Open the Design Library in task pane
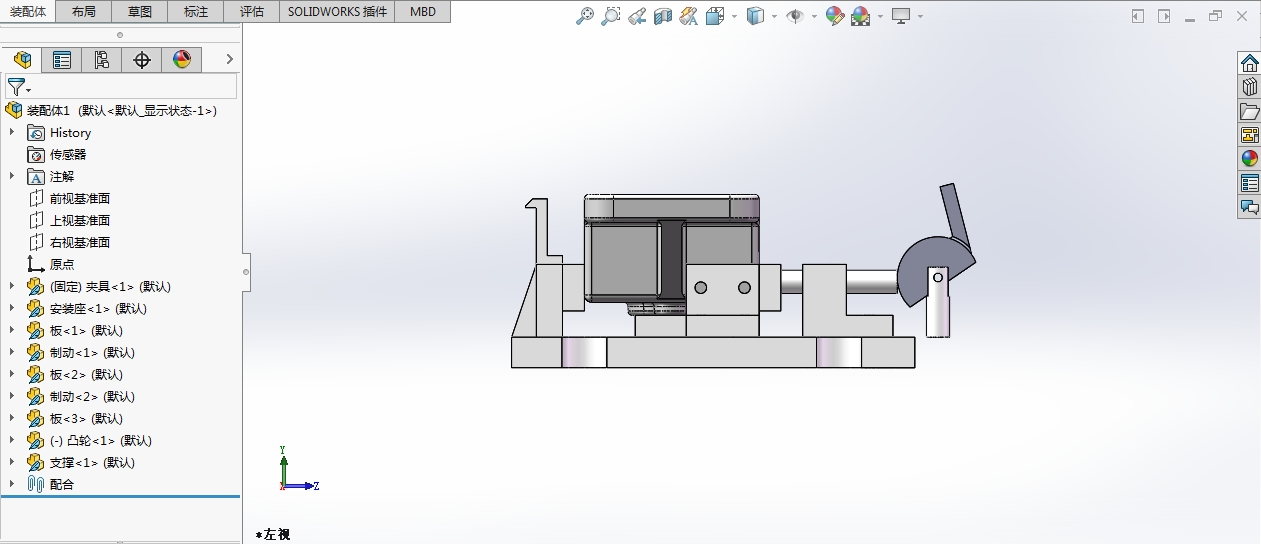1261x544 pixels. click(1249, 87)
